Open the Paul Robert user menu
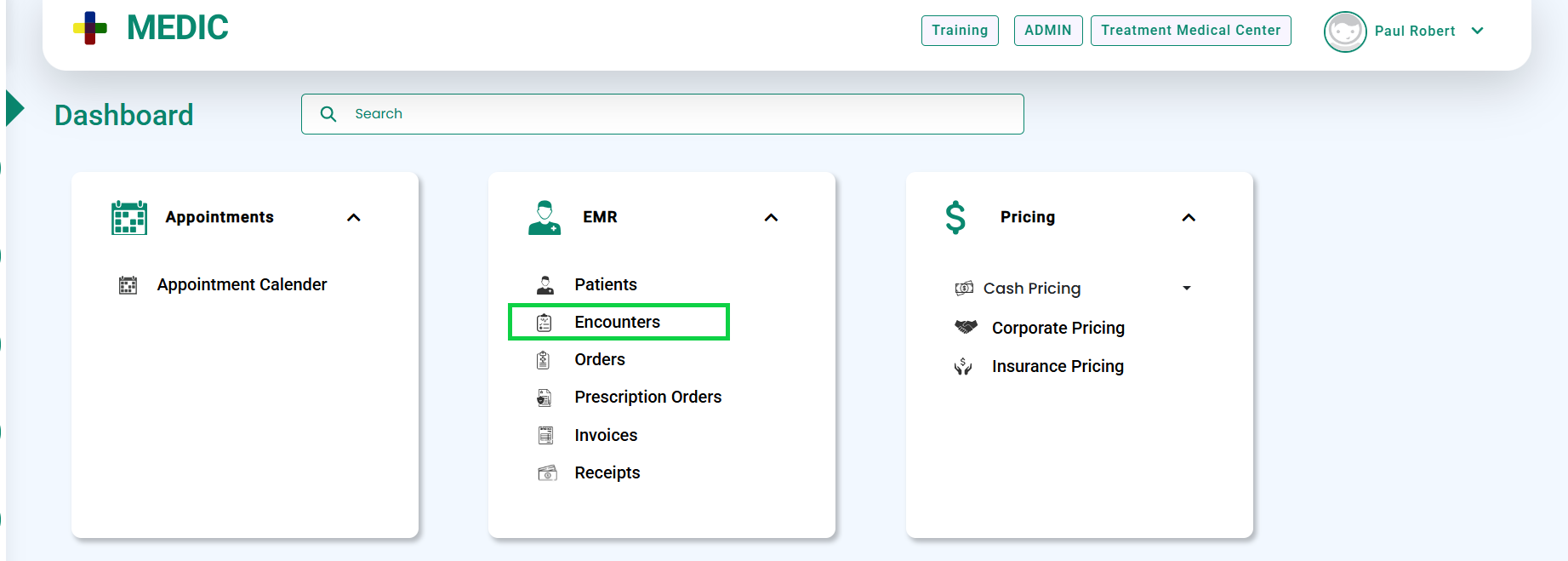Viewport: 1568px width, 561px height. pyautogui.click(x=1478, y=31)
